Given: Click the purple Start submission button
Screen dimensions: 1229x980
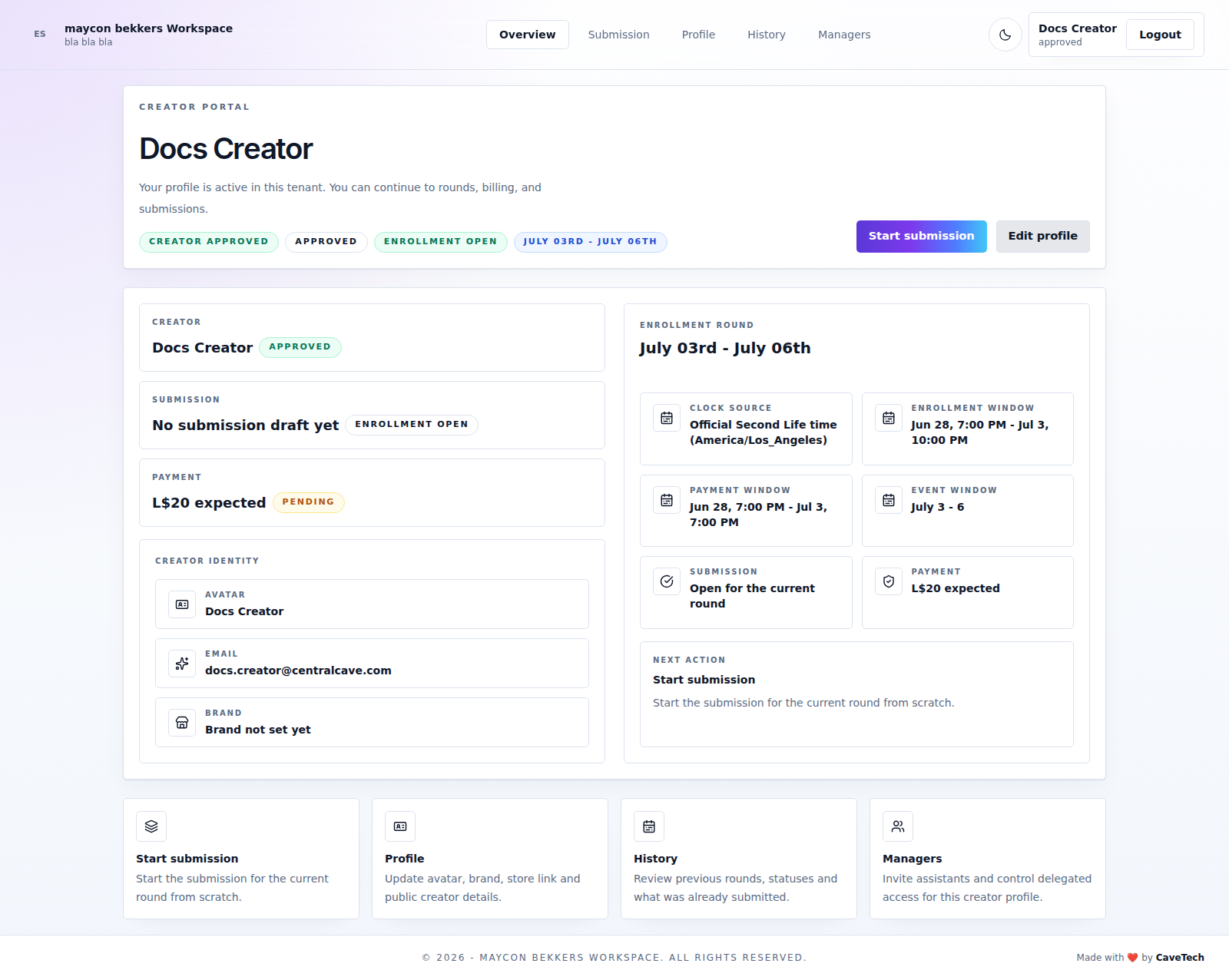Looking at the screenshot, I should click(x=921, y=237).
